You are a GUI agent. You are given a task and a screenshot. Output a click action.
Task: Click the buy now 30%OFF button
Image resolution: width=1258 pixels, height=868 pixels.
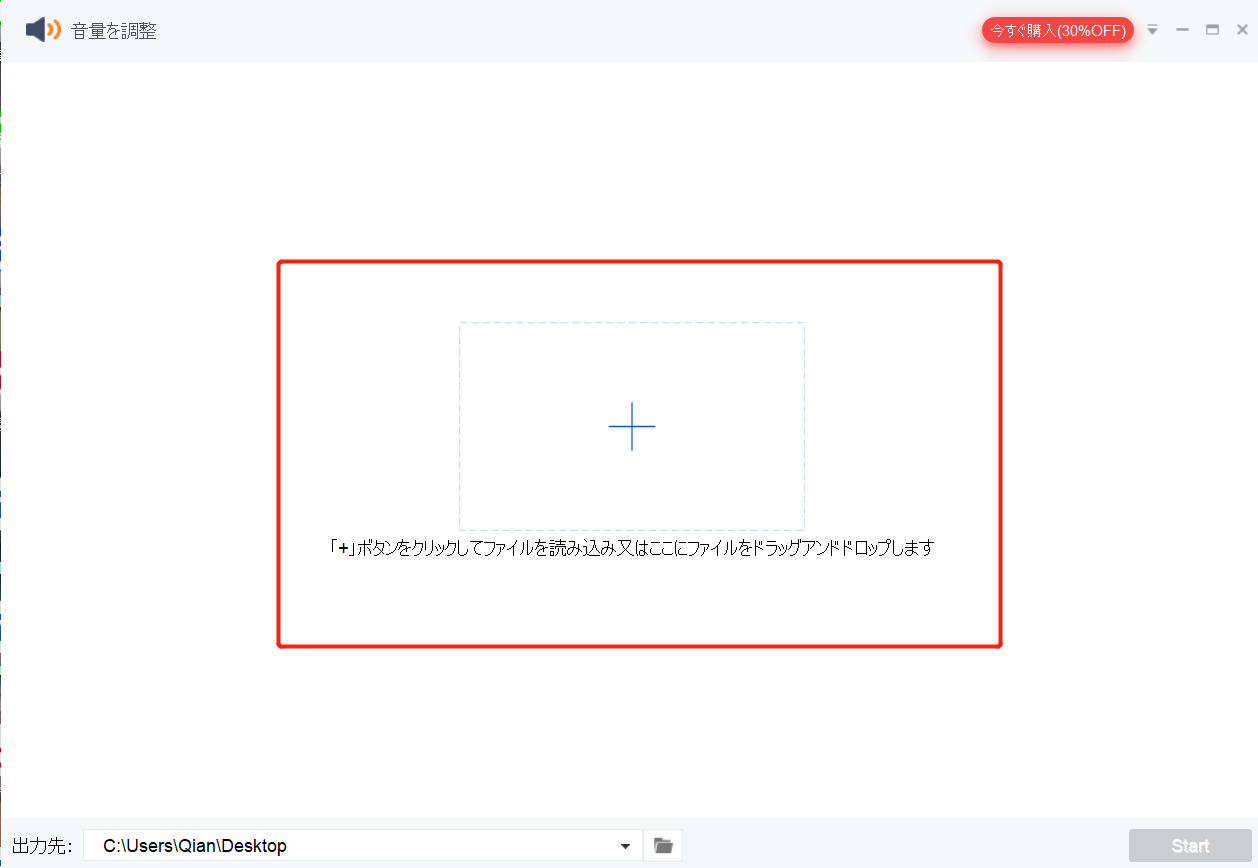click(x=1059, y=31)
